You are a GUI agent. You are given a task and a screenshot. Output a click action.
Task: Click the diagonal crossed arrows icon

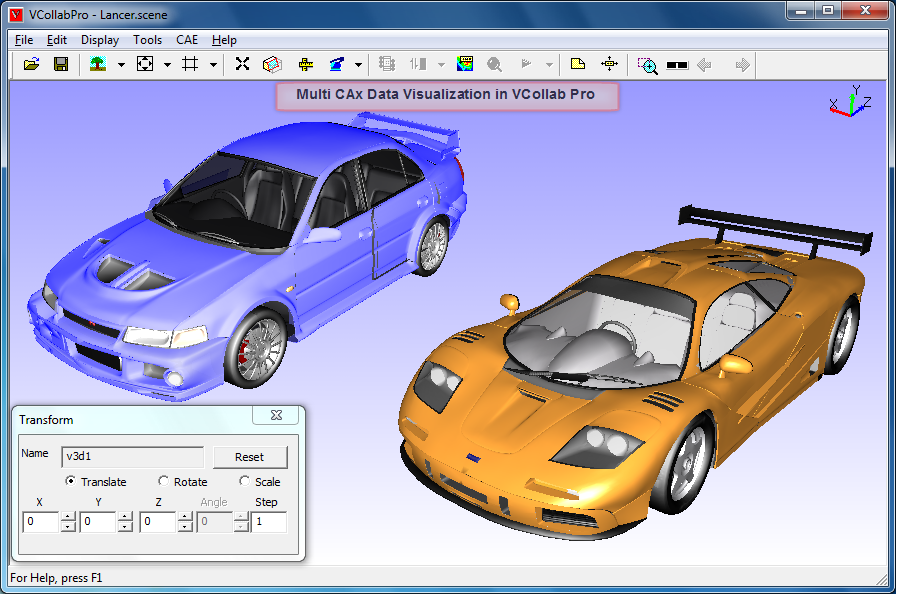242,64
